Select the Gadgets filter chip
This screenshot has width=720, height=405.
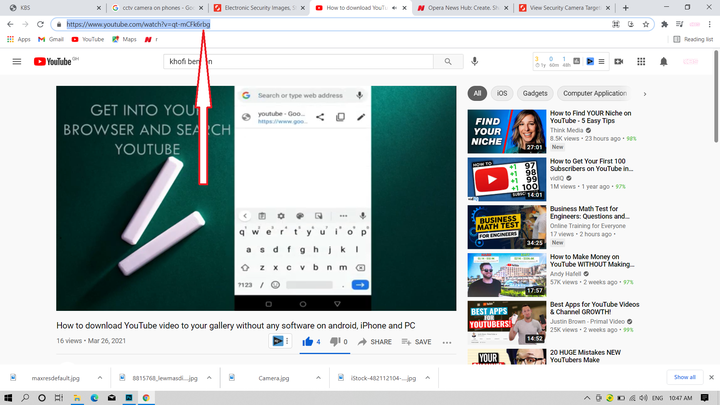535,93
